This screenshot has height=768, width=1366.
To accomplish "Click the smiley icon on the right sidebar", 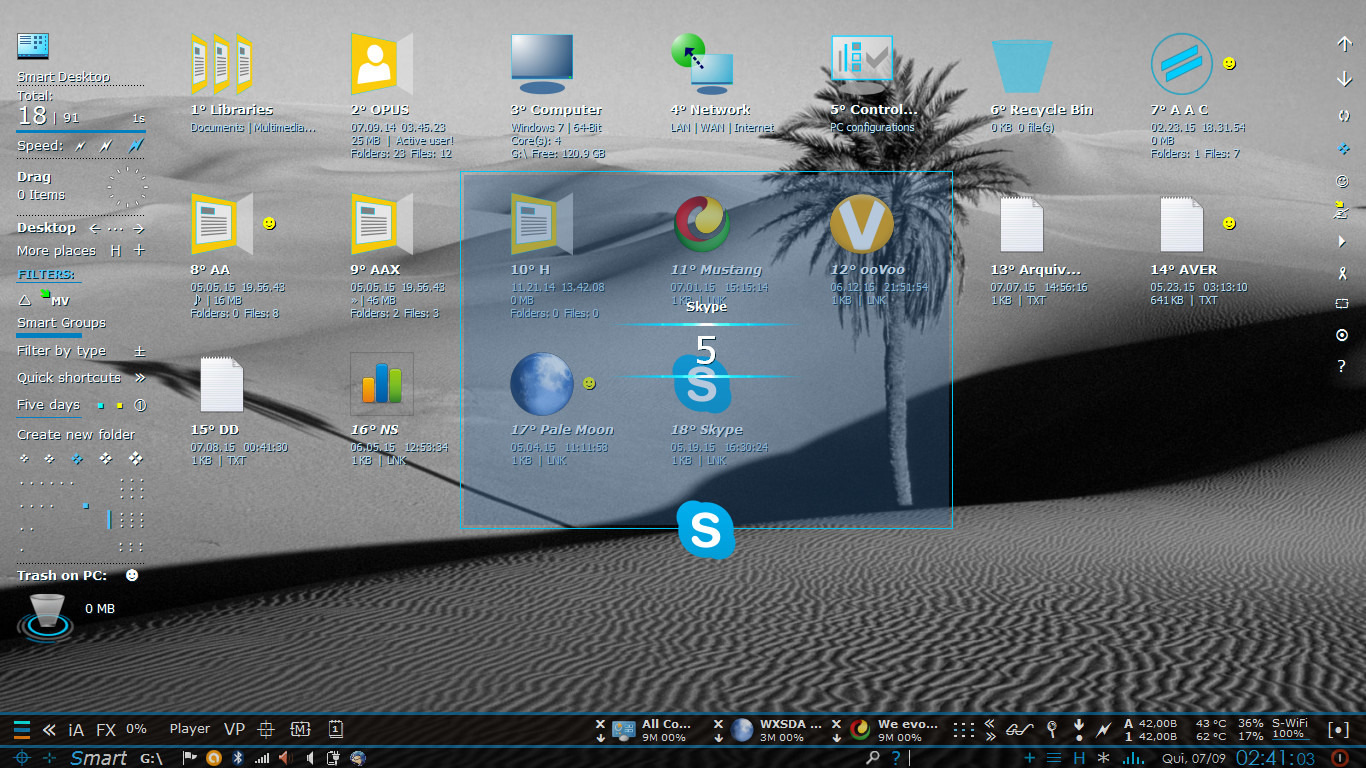I will pos(1342,181).
